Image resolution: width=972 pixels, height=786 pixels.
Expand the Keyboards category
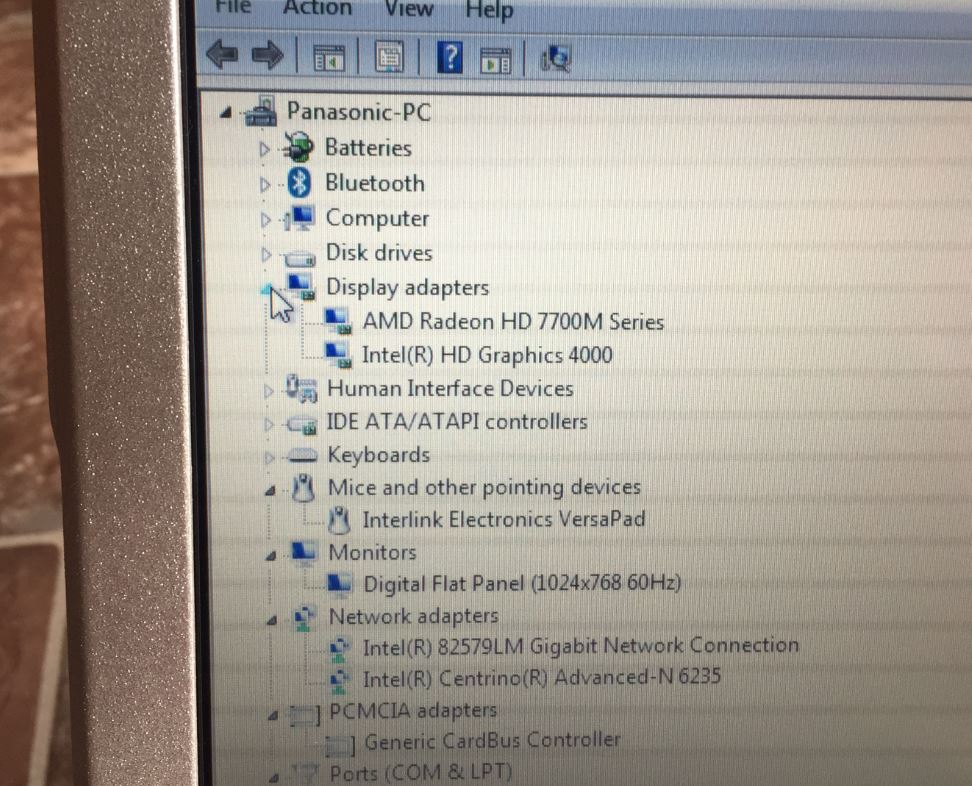(270, 458)
